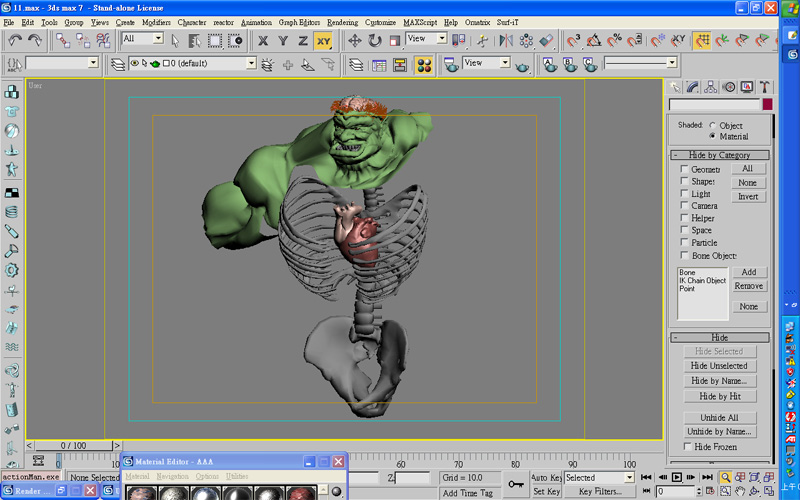Click the Remove button by bone list
Image resolution: width=800 pixels, height=500 pixels.
coord(749,286)
